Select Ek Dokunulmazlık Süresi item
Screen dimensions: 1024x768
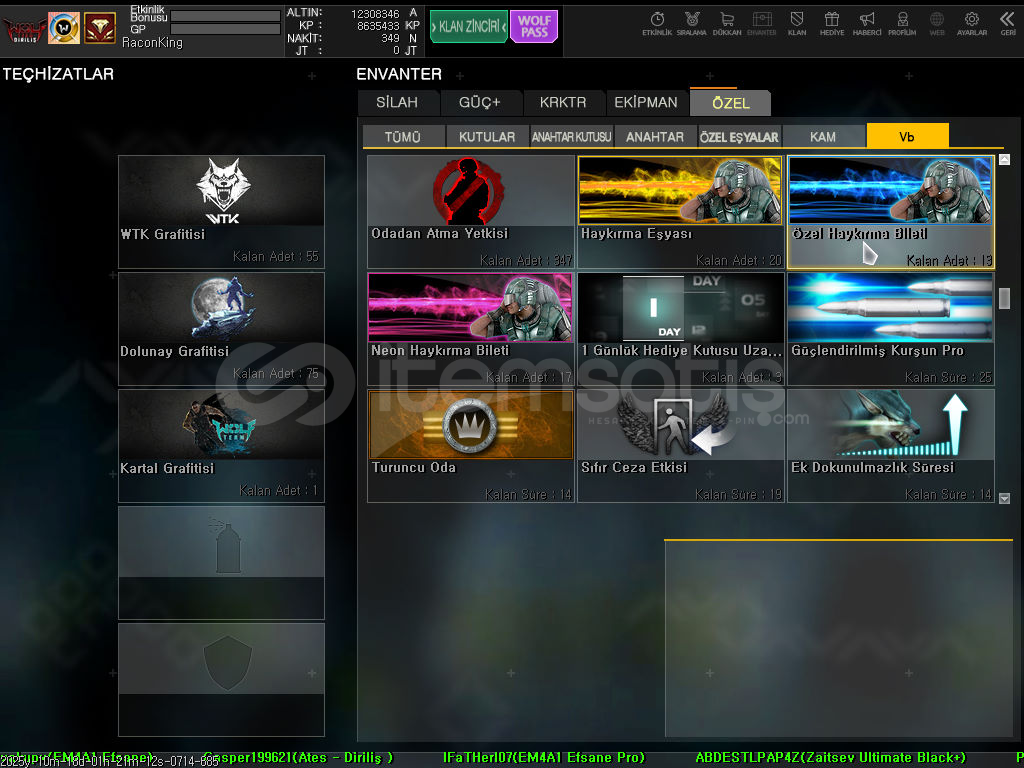tap(891, 446)
